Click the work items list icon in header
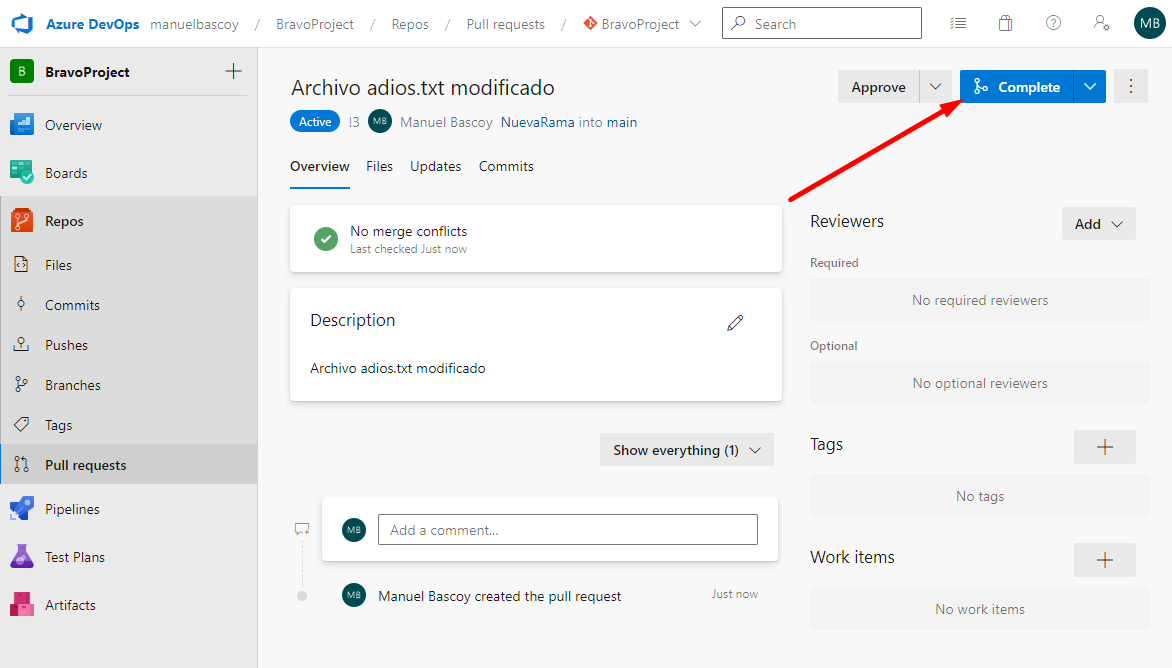The height and width of the screenshot is (668, 1172). (958, 23)
